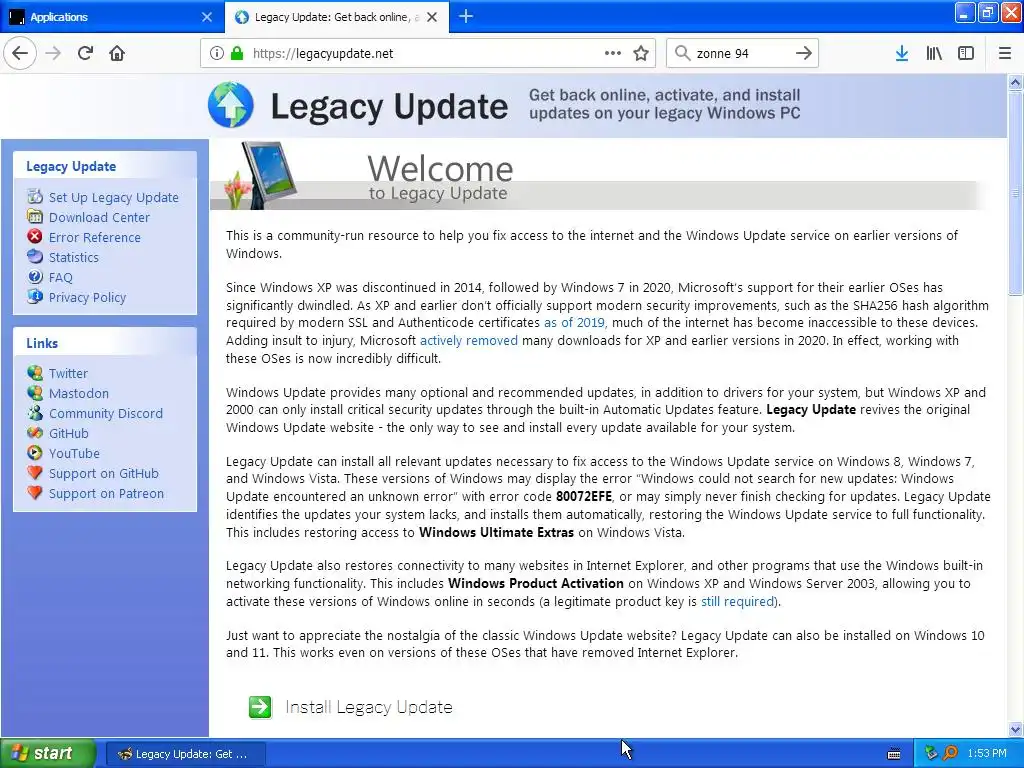Click the 1:53 PM clock
1024x768 pixels.
point(987,753)
